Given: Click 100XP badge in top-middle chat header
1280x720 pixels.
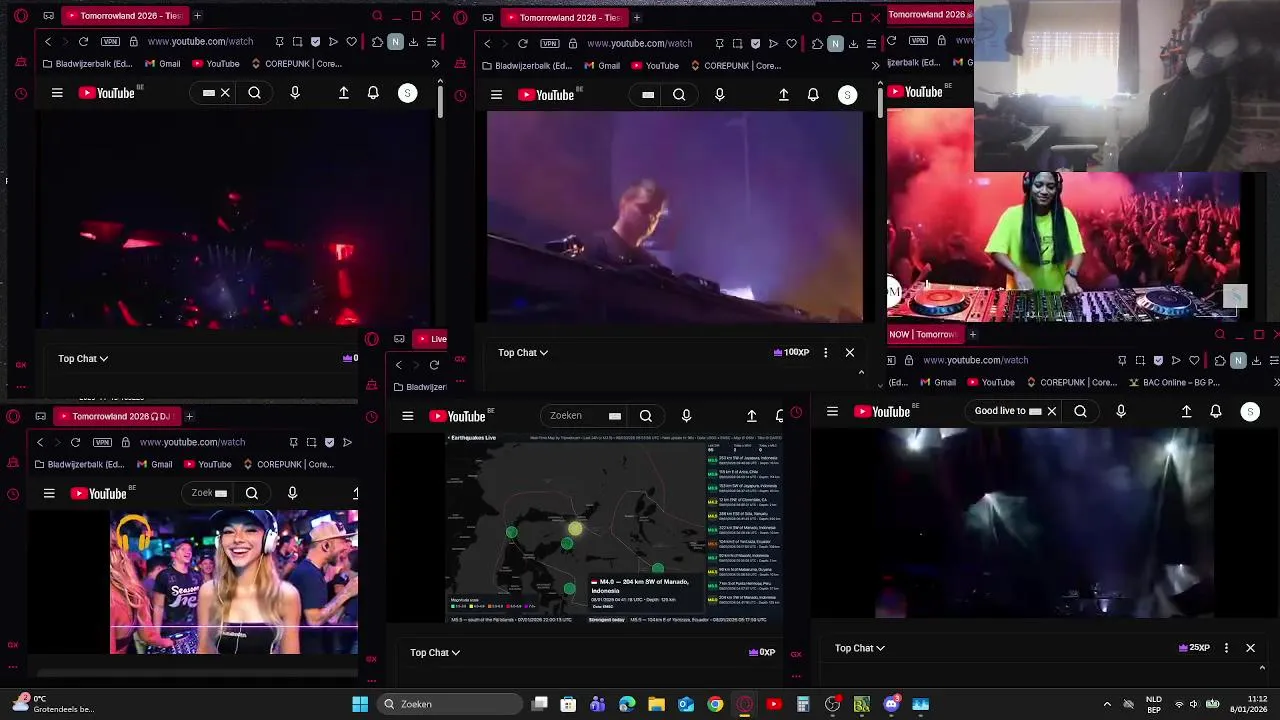Looking at the screenshot, I should 791,352.
